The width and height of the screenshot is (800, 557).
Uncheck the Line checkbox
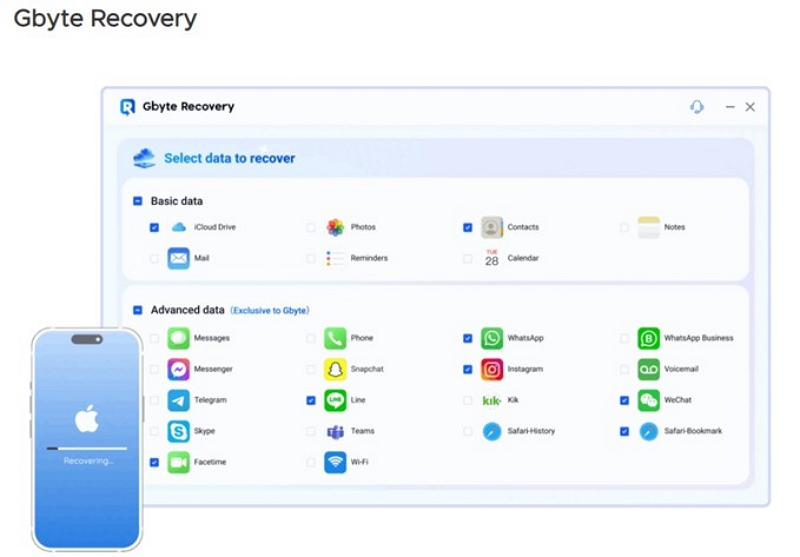tap(311, 400)
